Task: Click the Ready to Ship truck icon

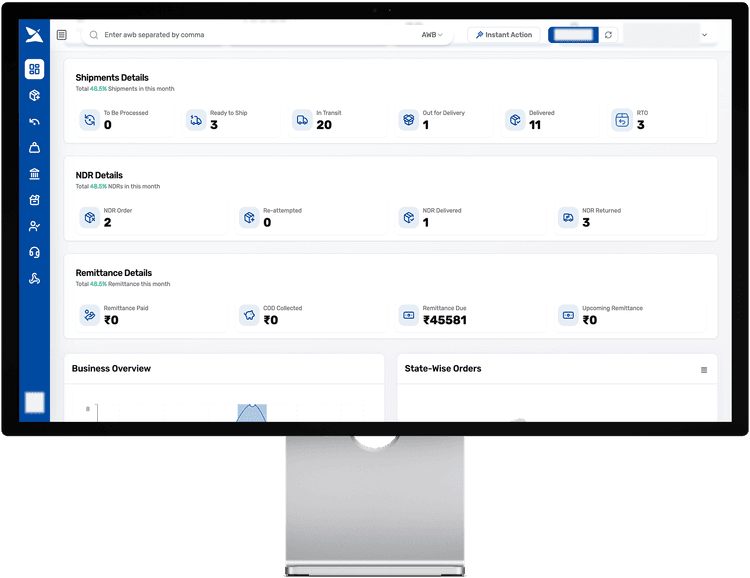Action: click(196, 120)
